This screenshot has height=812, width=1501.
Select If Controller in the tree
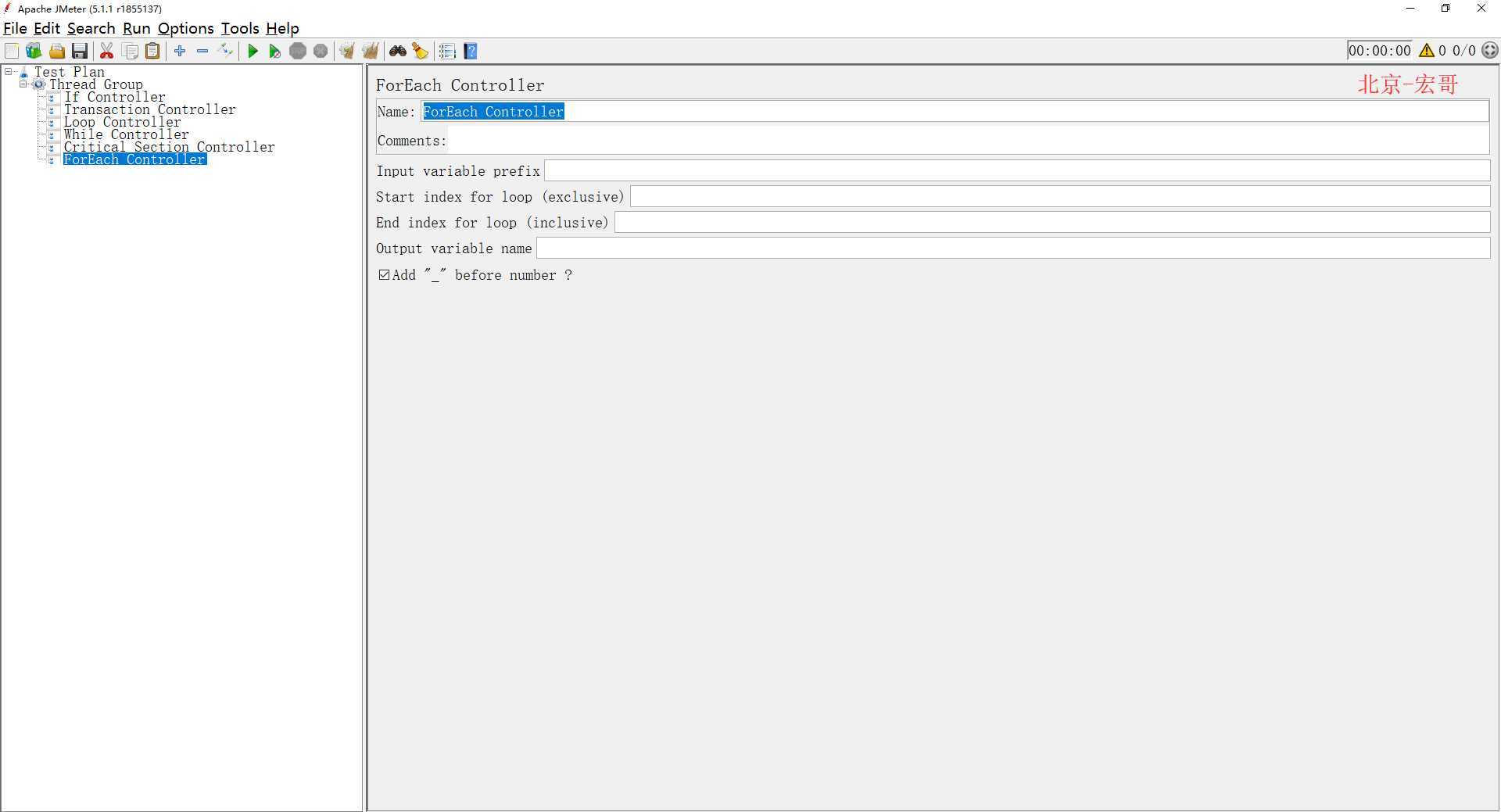click(x=115, y=97)
